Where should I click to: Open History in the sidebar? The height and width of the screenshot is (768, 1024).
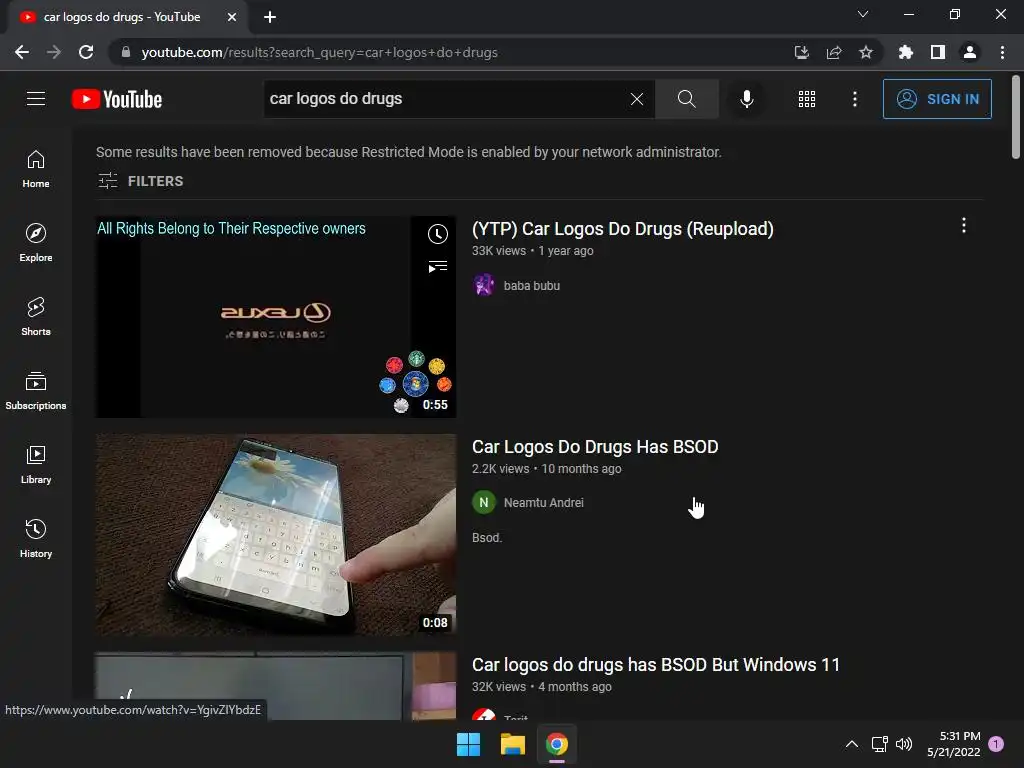coord(36,537)
